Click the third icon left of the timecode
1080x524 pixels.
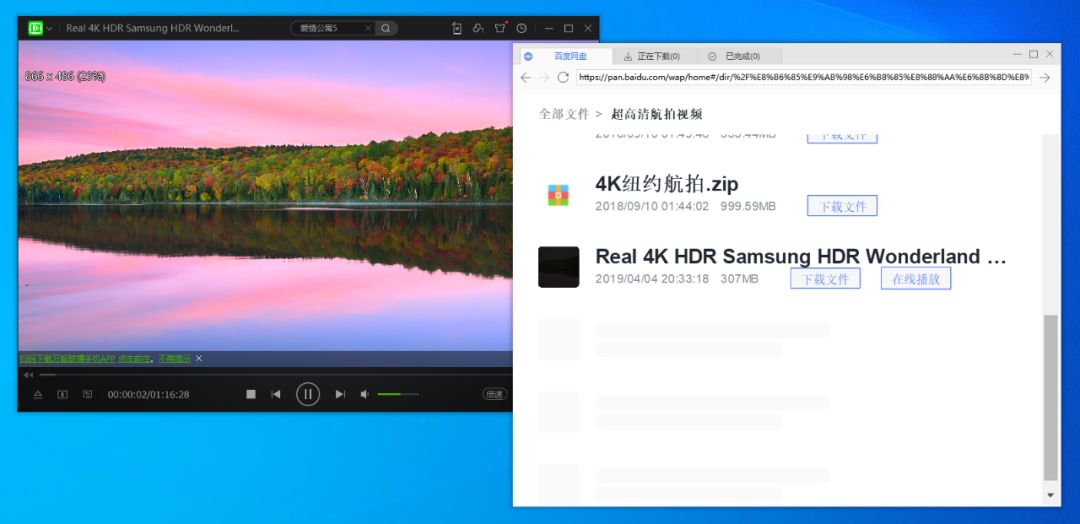(87, 395)
